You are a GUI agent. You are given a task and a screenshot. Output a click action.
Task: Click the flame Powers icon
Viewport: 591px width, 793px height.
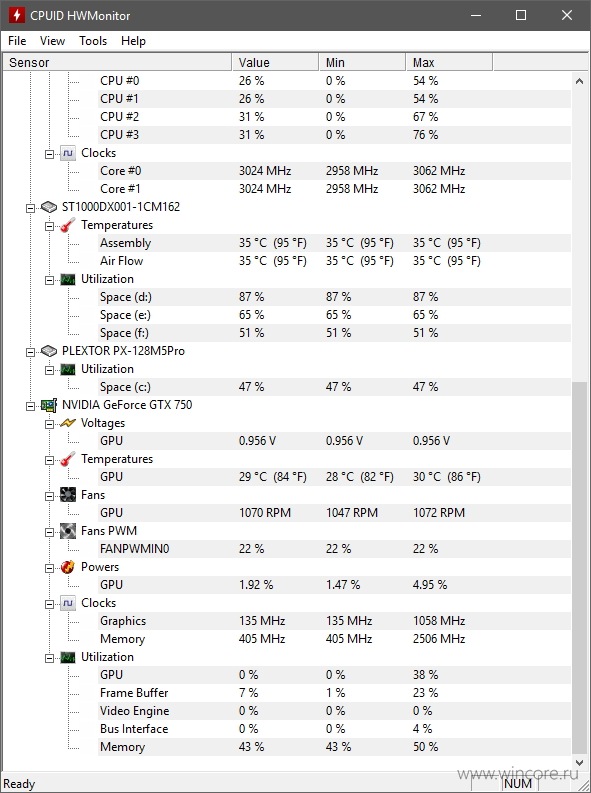pyautogui.click(x=68, y=567)
